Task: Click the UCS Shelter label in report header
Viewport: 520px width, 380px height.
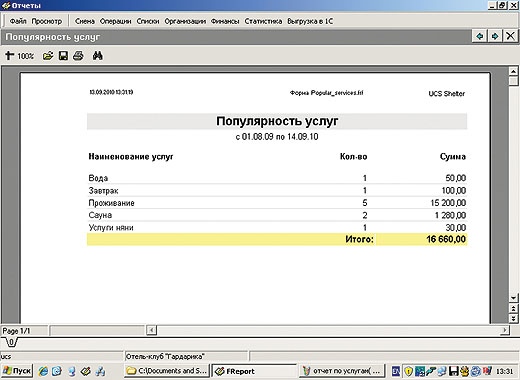Action: coord(447,94)
